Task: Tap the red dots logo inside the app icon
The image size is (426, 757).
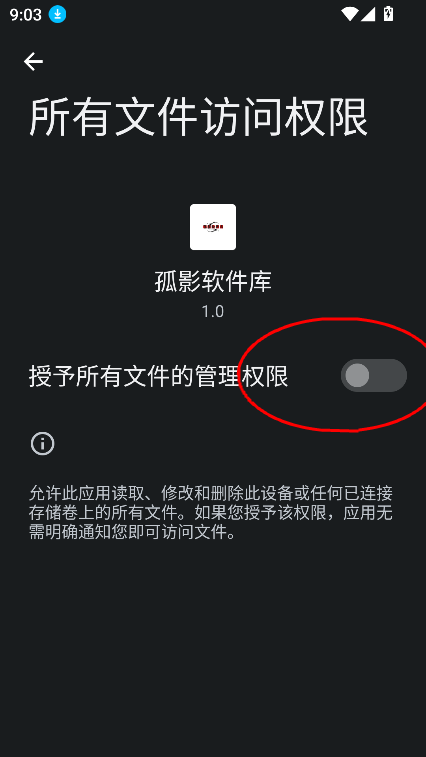Action: (213, 226)
